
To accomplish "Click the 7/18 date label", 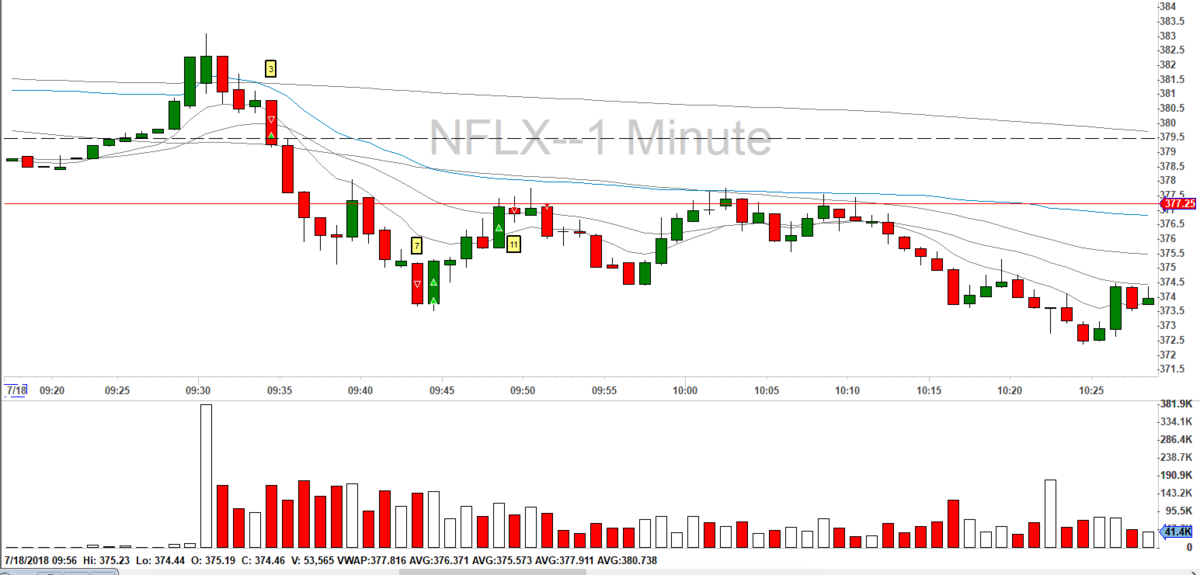I will tap(16, 390).
